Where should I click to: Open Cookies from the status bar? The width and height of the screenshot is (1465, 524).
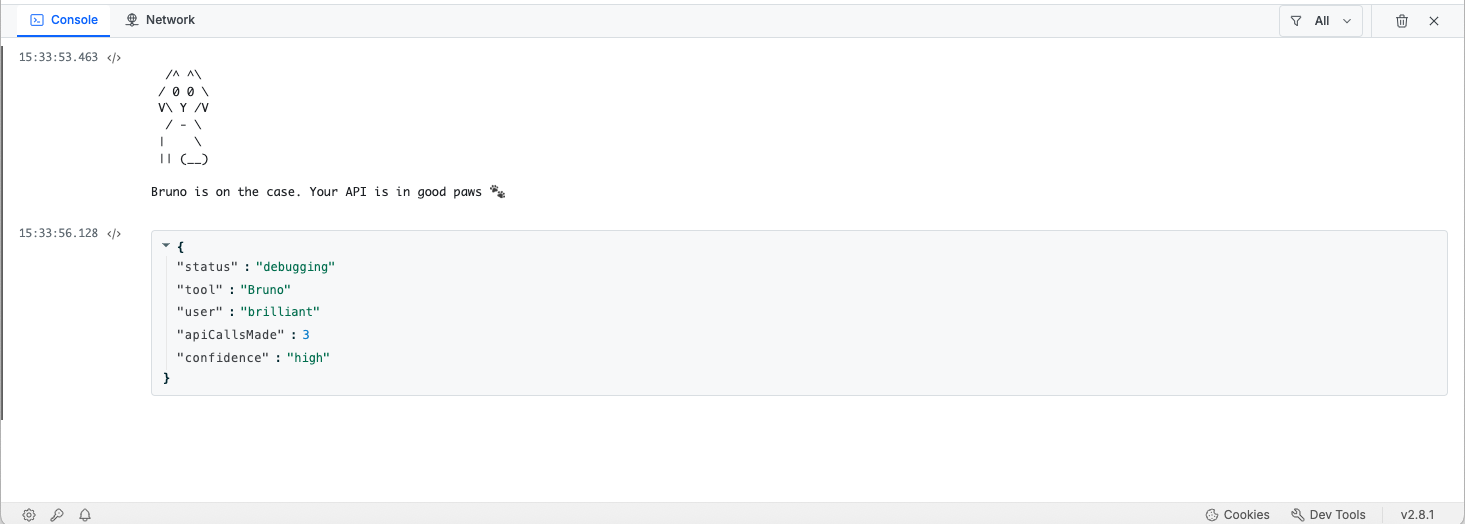tap(1237, 515)
